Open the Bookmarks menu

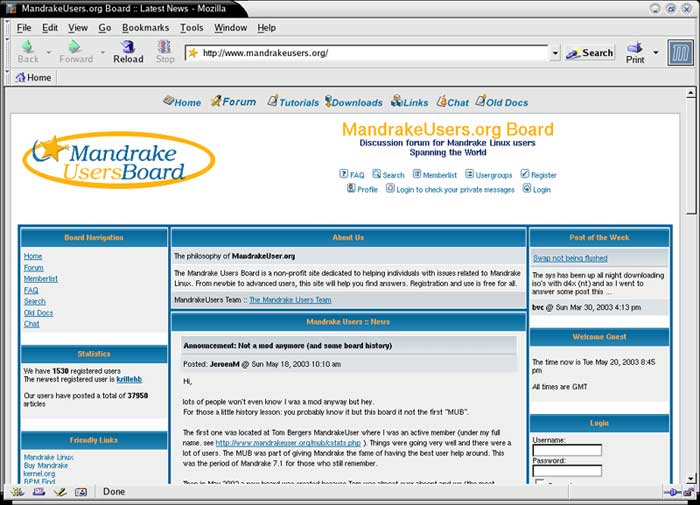145,28
